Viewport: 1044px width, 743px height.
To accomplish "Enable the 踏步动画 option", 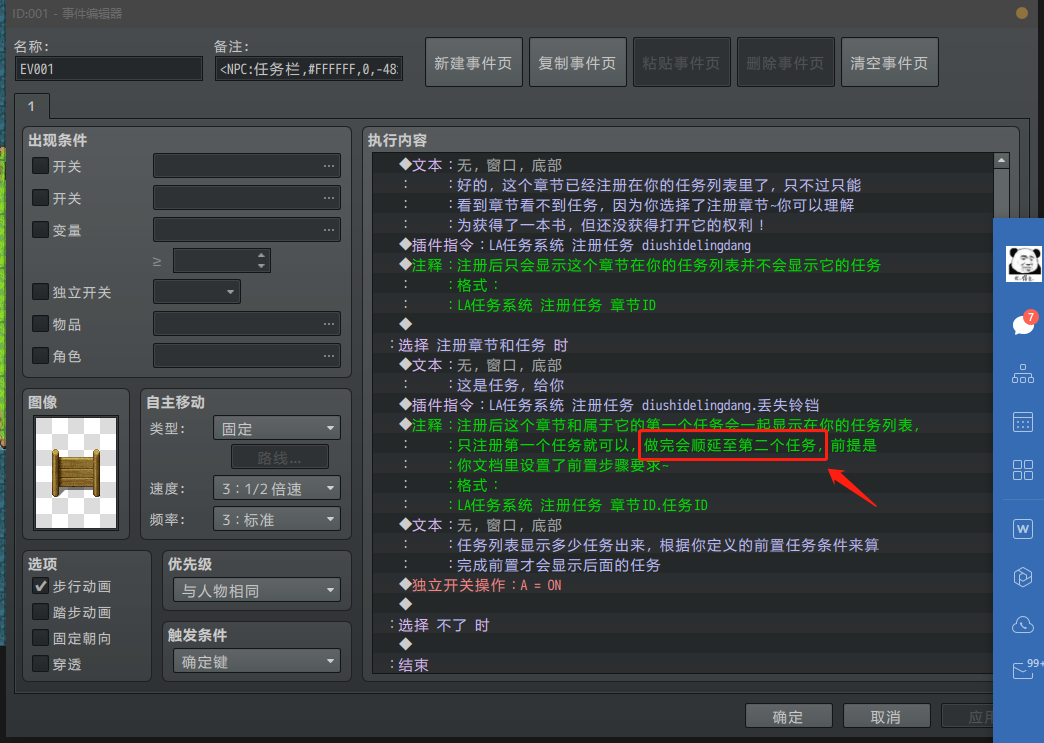I will (x=41, y=612).
